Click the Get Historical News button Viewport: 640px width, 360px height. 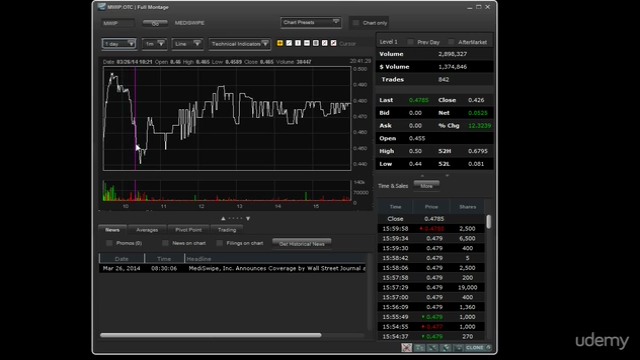302,244
